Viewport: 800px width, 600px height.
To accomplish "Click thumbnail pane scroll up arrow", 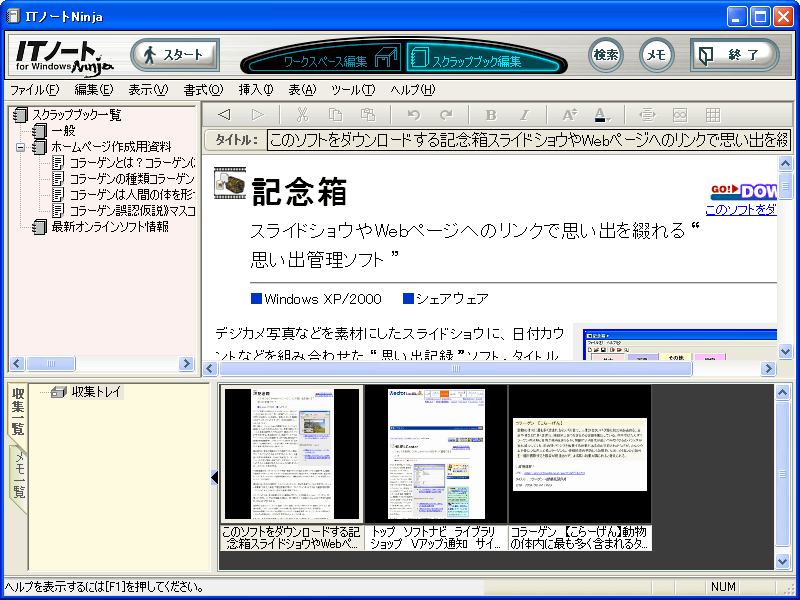I will pyautogui.click(x=783, y=392).
